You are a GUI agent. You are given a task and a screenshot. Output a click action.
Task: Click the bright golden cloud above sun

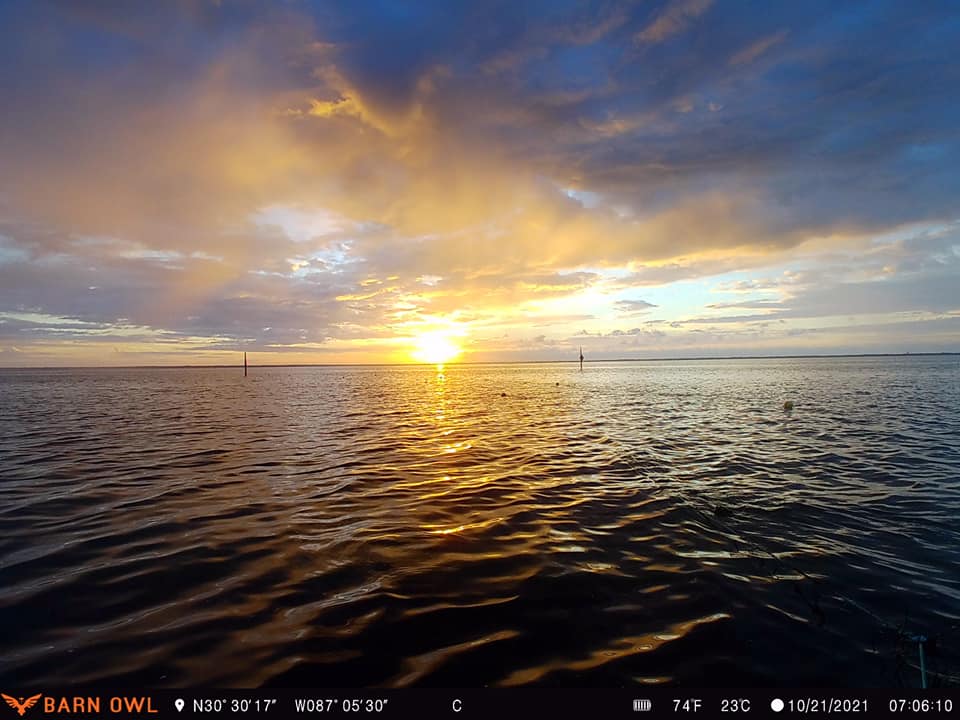[340, 105]
